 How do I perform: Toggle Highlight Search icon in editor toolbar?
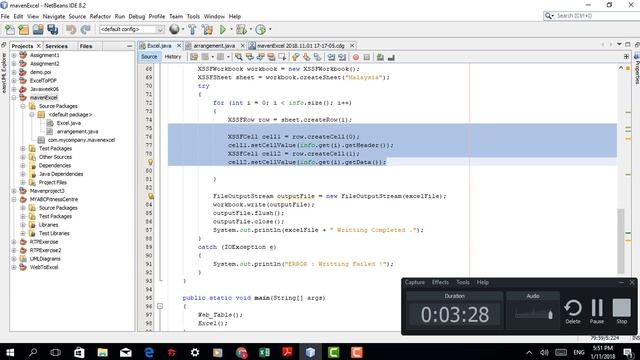click(271, 57)
